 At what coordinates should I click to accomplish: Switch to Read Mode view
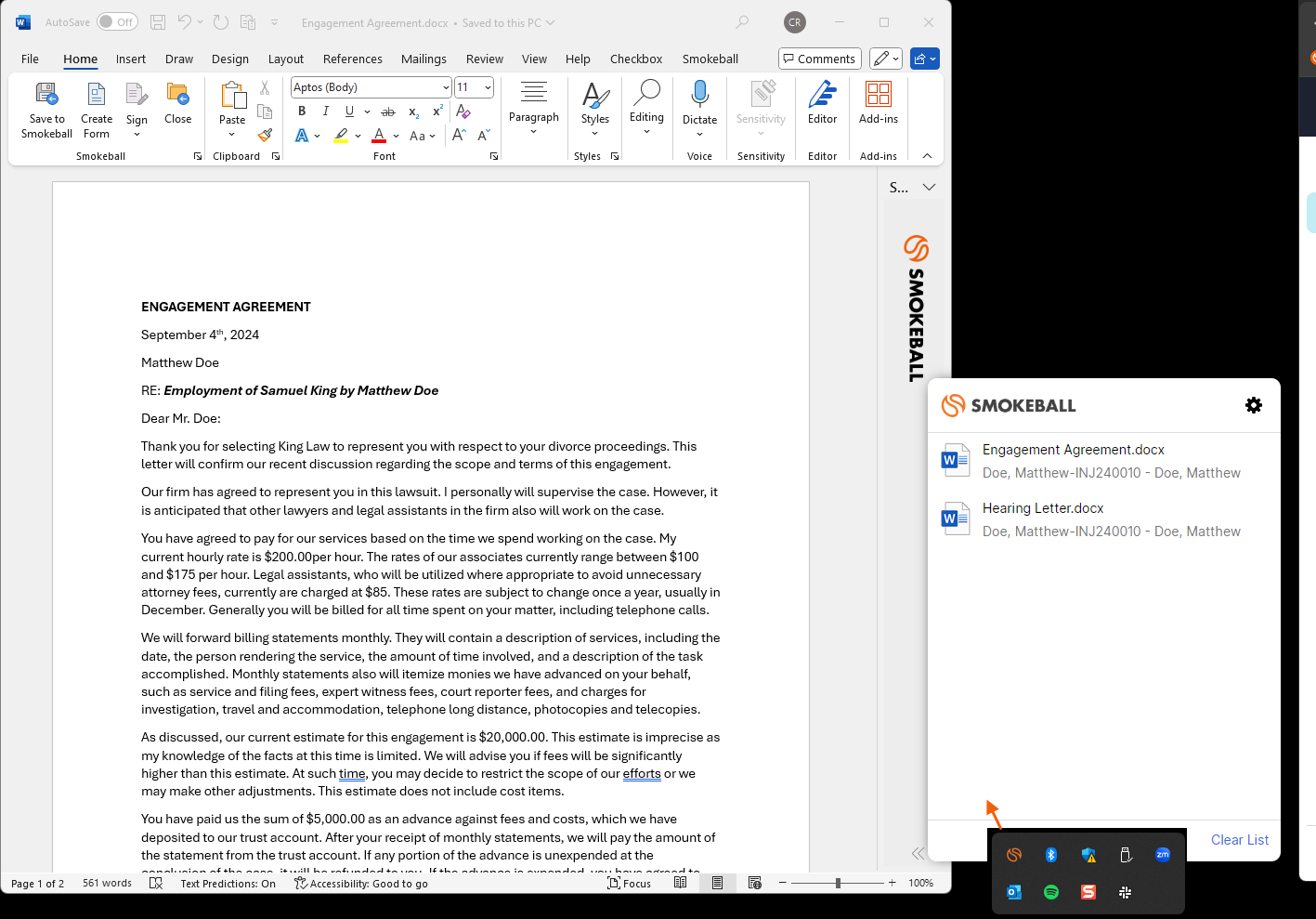[681, 883]
